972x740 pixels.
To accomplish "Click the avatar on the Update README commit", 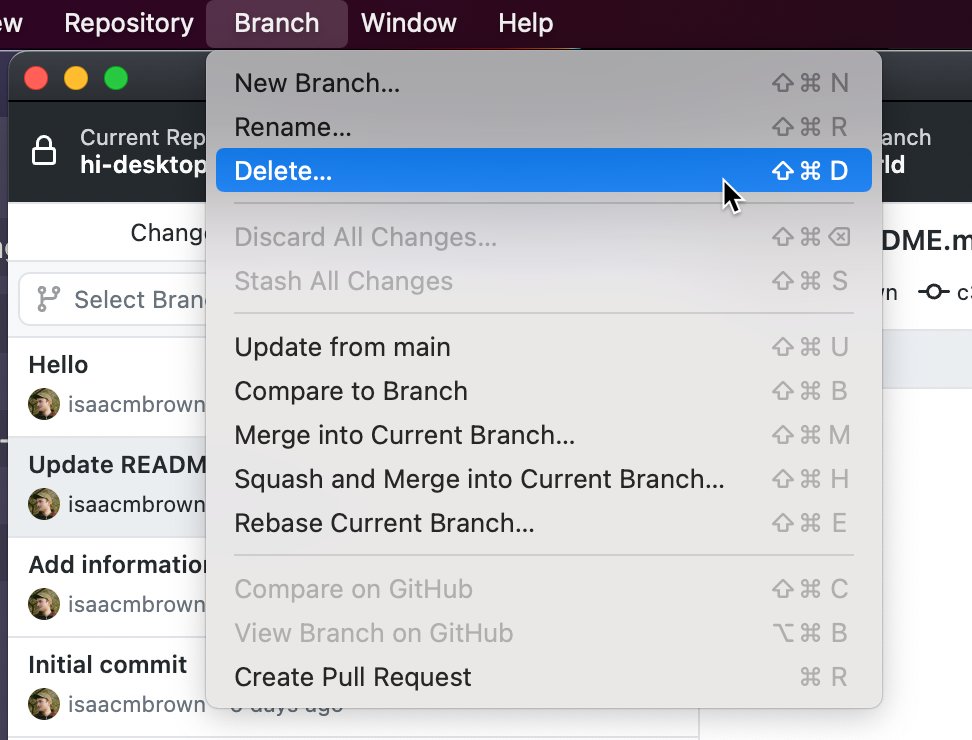I will 44,504.
